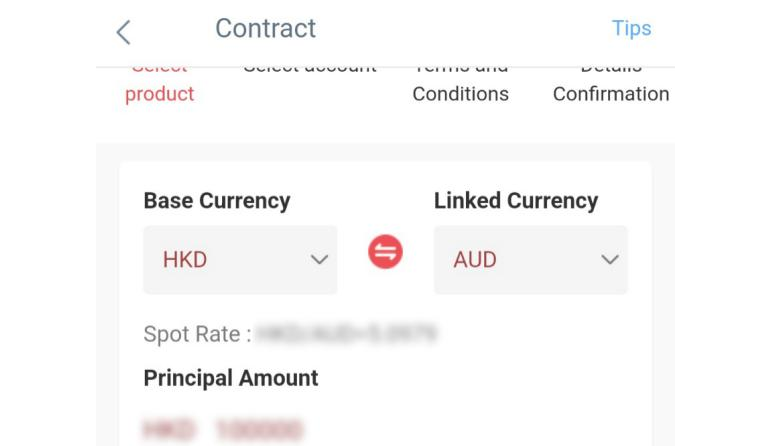
Task: Select the Details Confirmation step
Action: (x=611, y=86)
